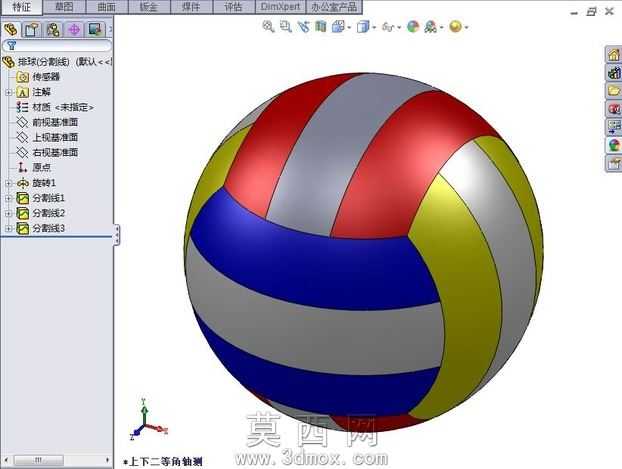Open Edit Appearance color ball

[413, 27]
